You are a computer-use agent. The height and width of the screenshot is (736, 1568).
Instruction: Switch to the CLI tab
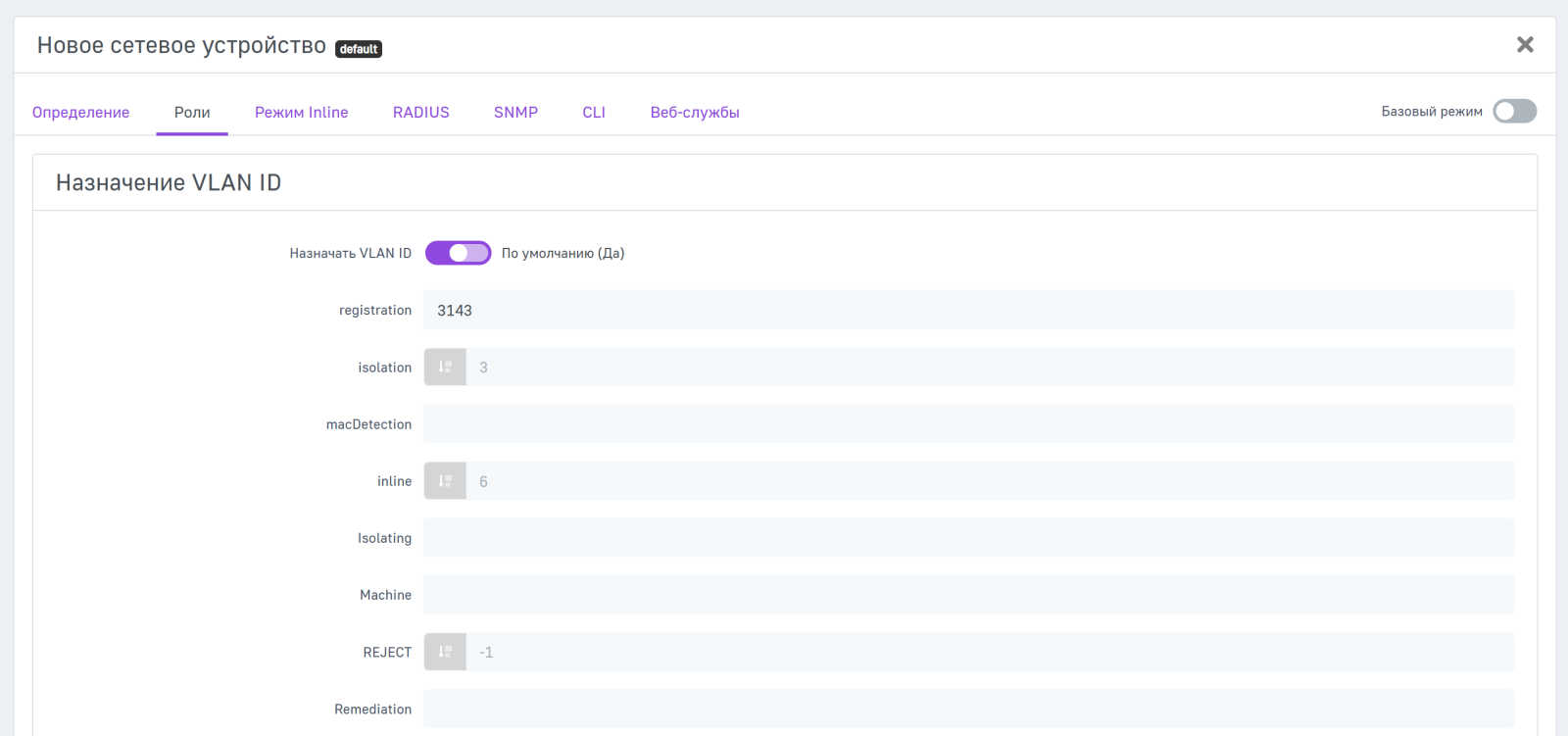594,113
